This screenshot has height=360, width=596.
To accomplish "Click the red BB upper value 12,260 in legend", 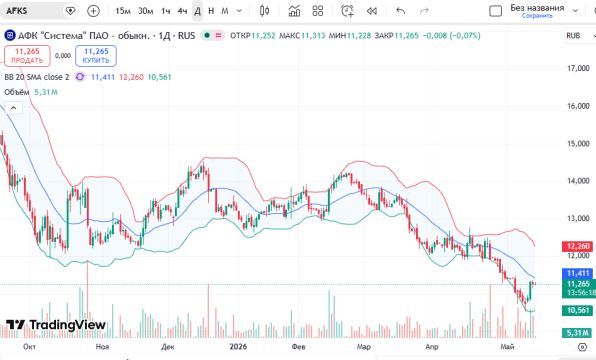I will [131, 77].
